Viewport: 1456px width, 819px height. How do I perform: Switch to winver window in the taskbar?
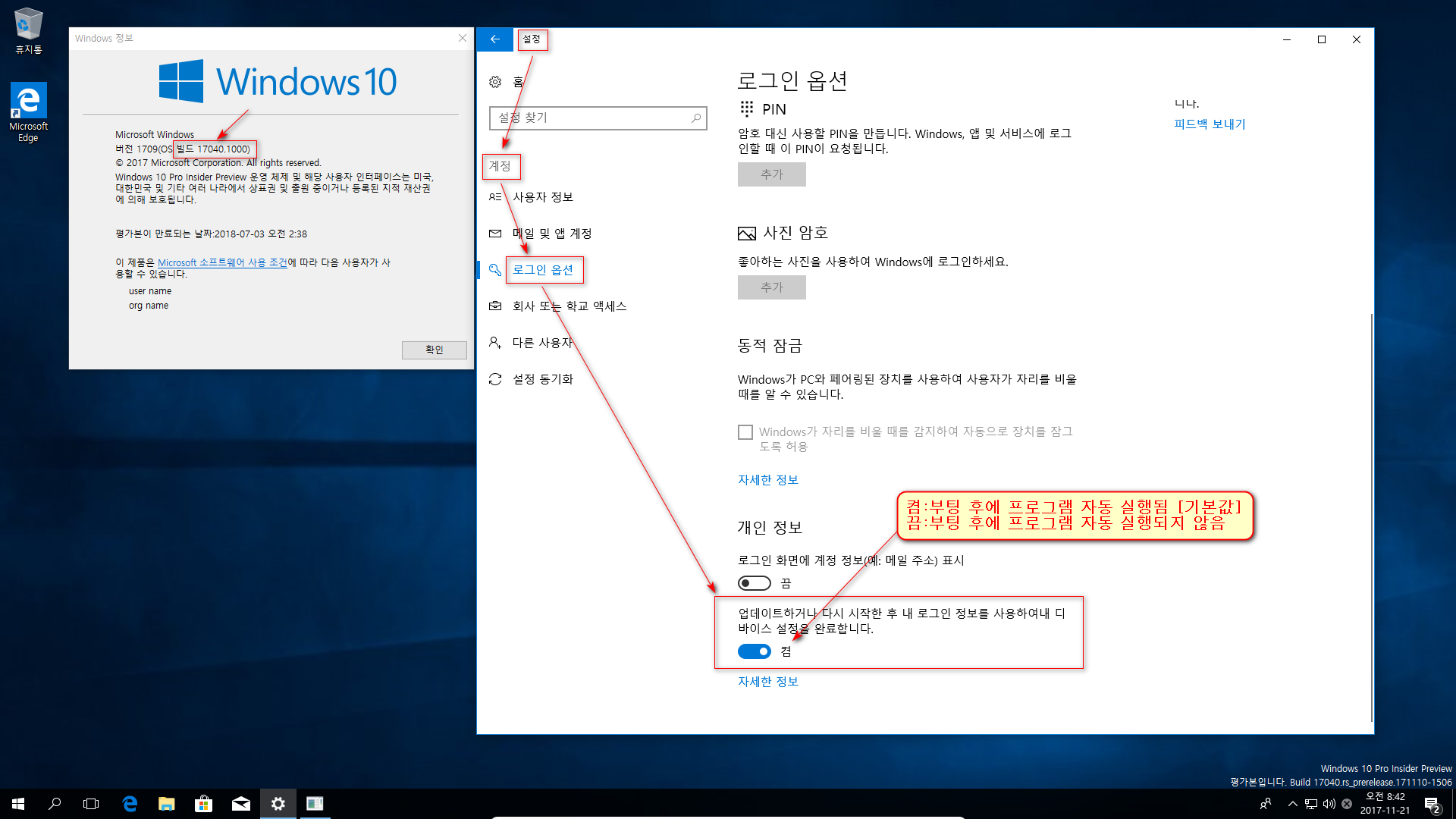coord(315,804)
